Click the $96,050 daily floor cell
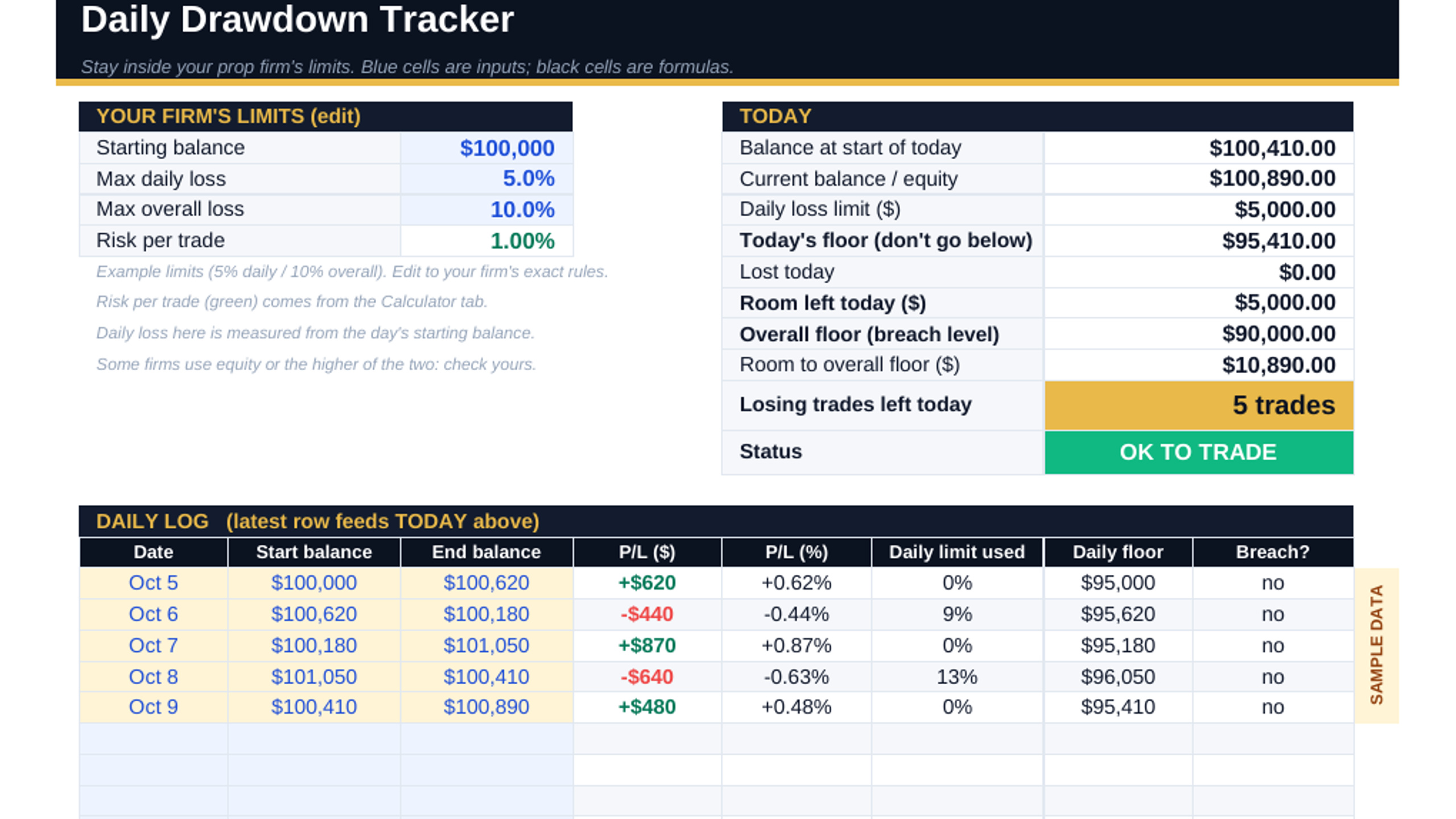 tap(1118, 677)
